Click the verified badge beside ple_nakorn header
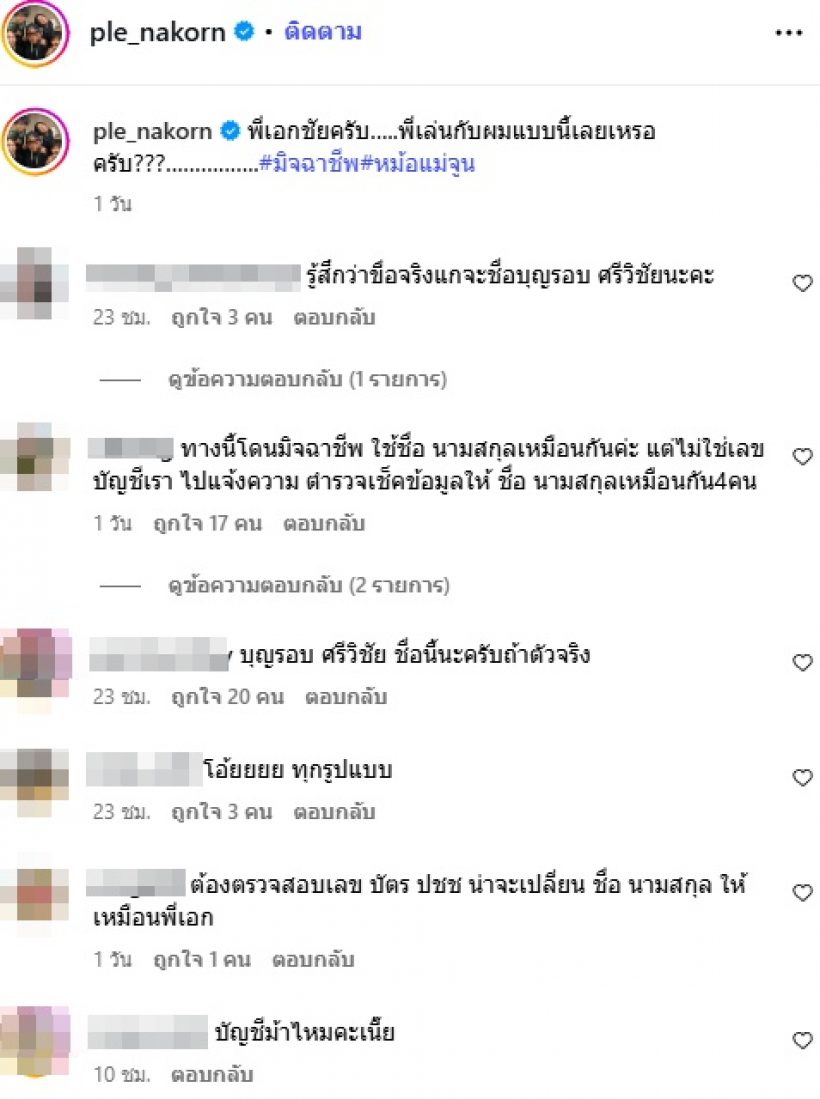This screenshot has height=1099, width=820. click(x=244, y=32)
